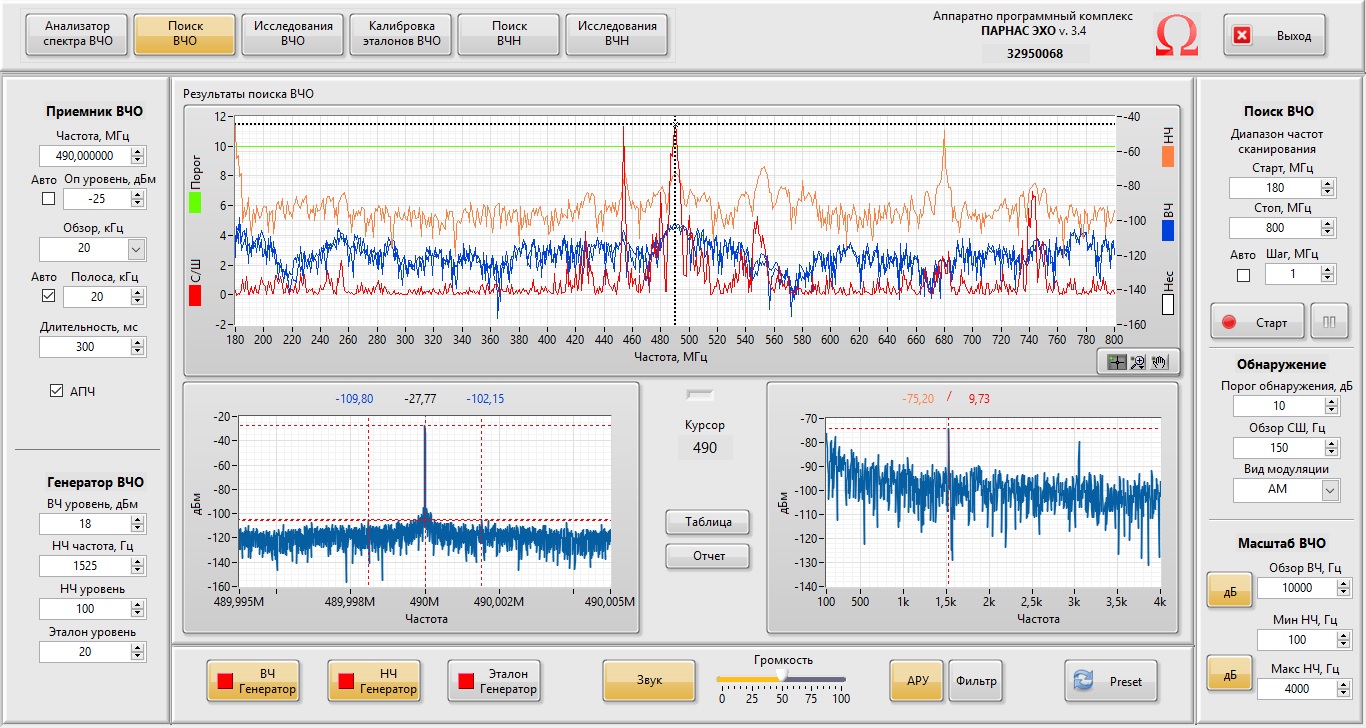This screenshot has width=1366, height=728.
Task: Click the Обзор СШ, Гц input field
Action: pos(1278,448)
